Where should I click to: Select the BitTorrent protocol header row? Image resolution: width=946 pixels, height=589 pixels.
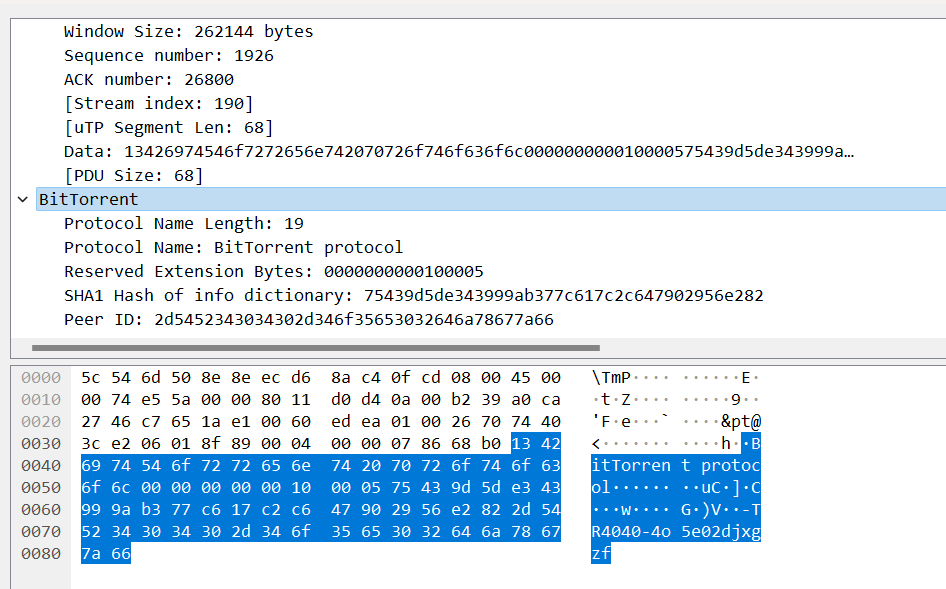coord(491,199)
